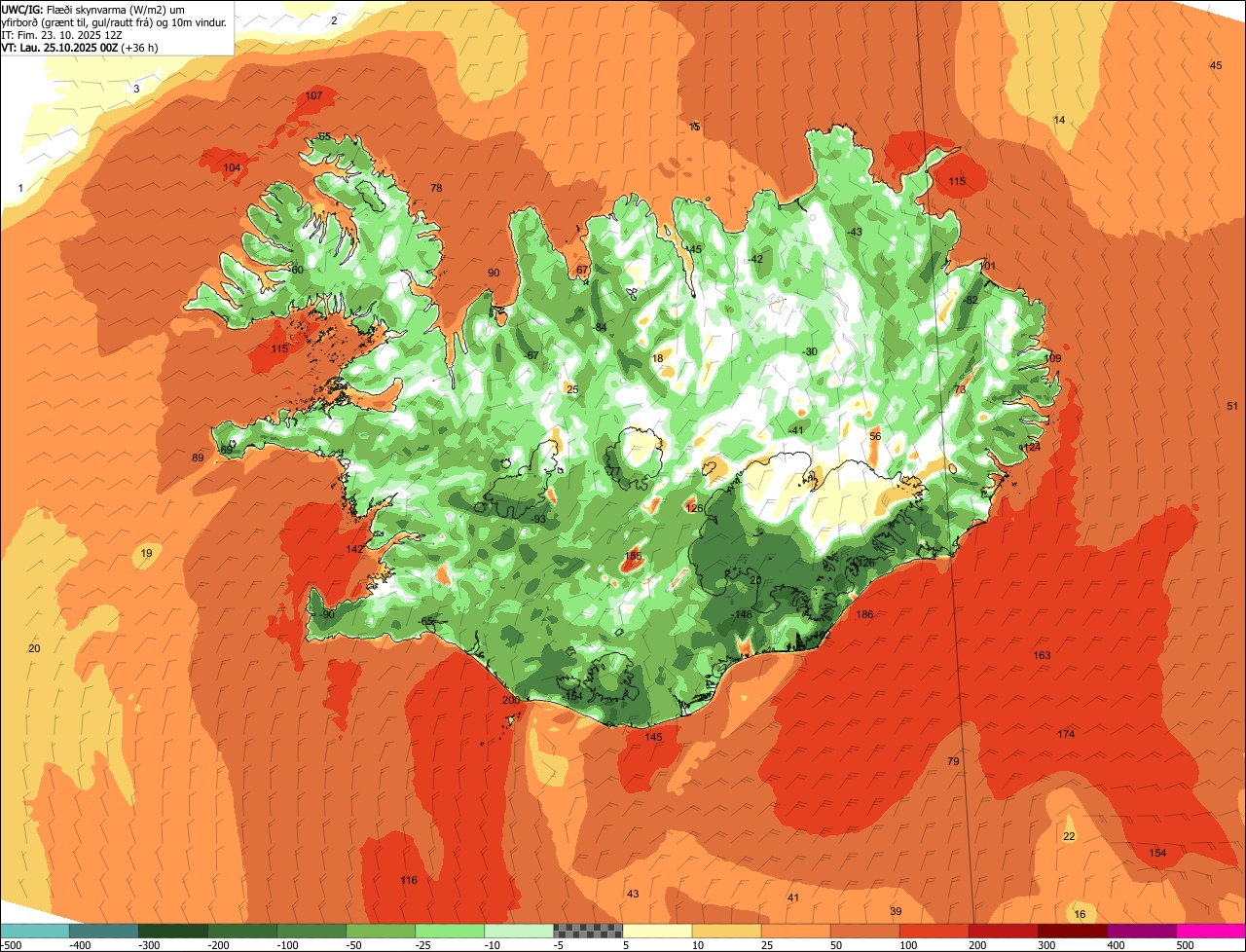Screen dimensions: 1246x952
Task: Click the map value '109'
Action: (1052, 358)
